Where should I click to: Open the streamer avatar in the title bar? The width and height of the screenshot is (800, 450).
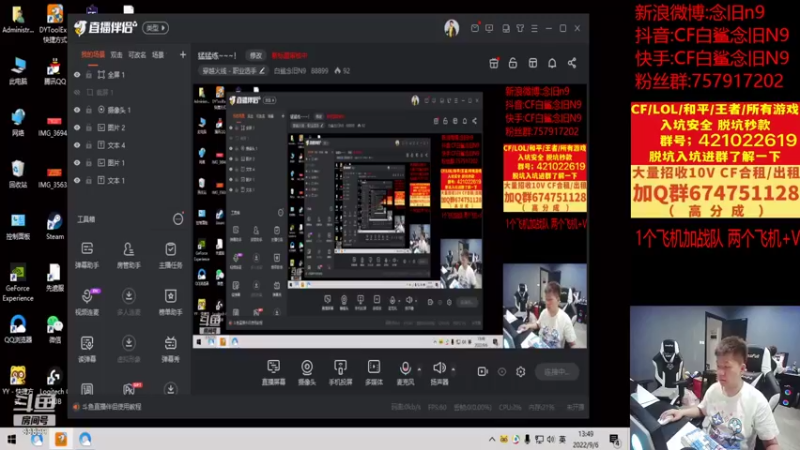point(452,28)
